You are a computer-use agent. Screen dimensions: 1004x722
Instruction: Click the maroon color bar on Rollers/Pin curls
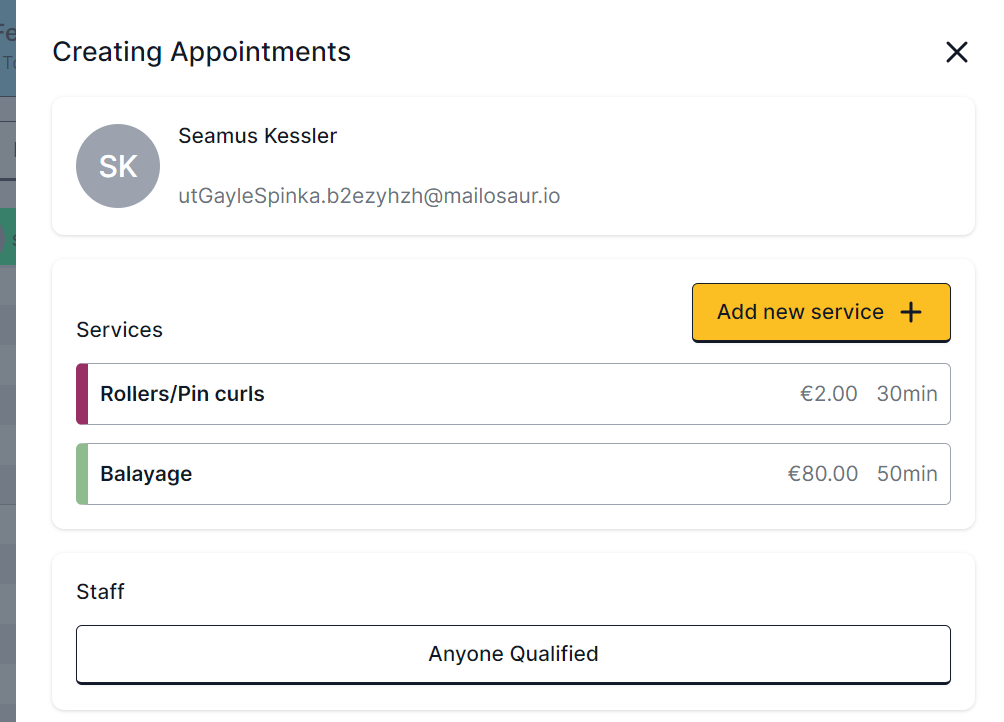pyautogui.click(x=82, y=394)
